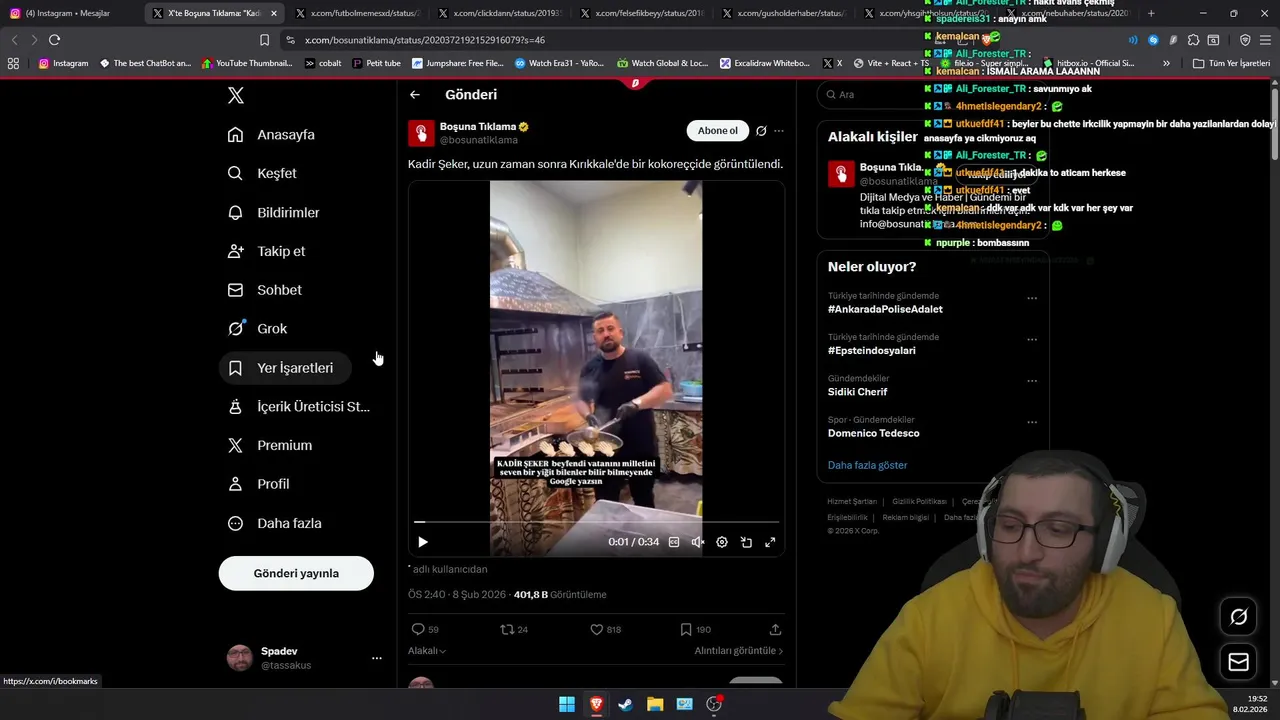Click Gönderi yayınla post button
The width and height of the screenshot is (1280, 720).
(296, 574)
